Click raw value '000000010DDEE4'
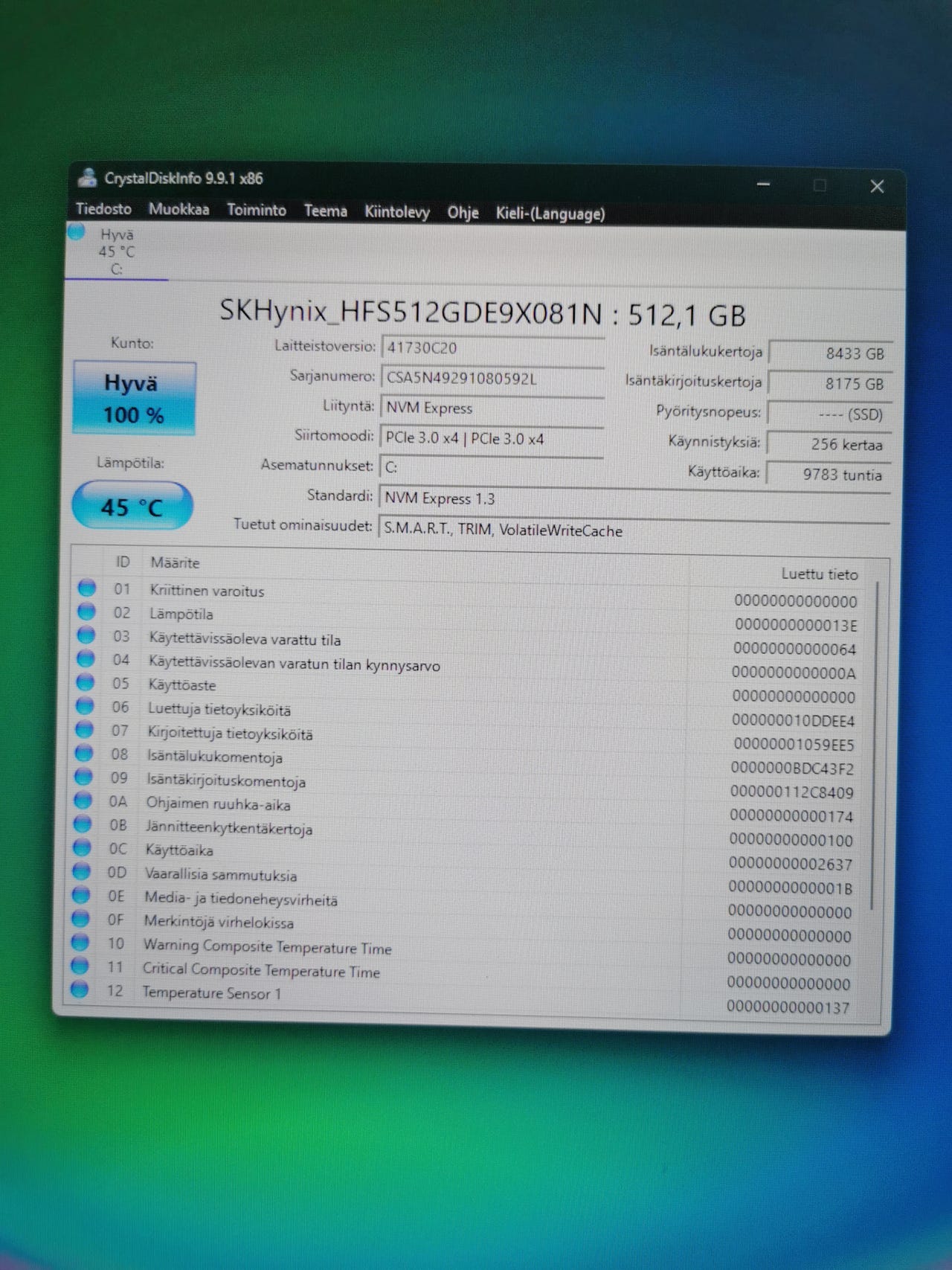The image size is (952, 1270). tap(794, 720)
